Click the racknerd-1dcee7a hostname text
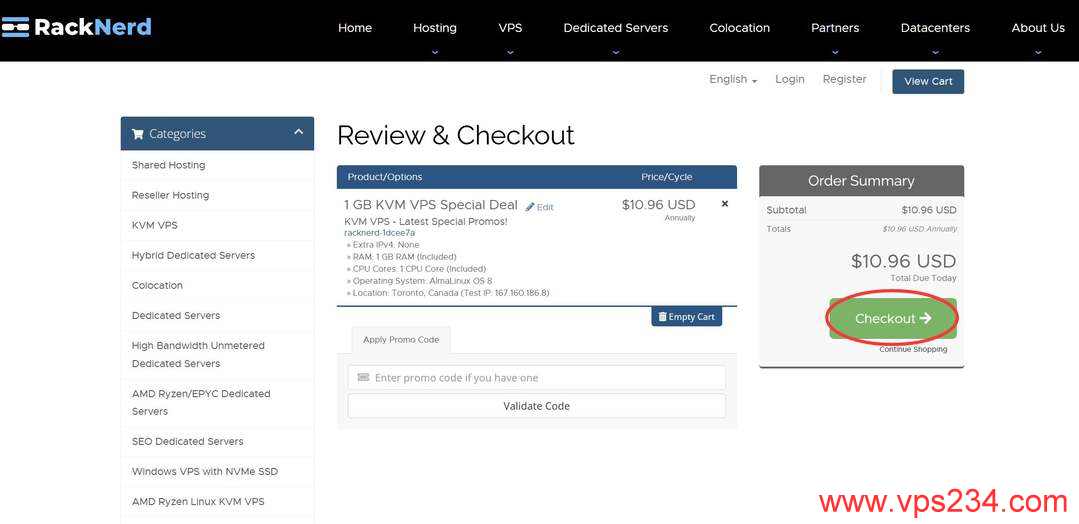Screen dimensions: 1079x524 (x=379, y=233)
